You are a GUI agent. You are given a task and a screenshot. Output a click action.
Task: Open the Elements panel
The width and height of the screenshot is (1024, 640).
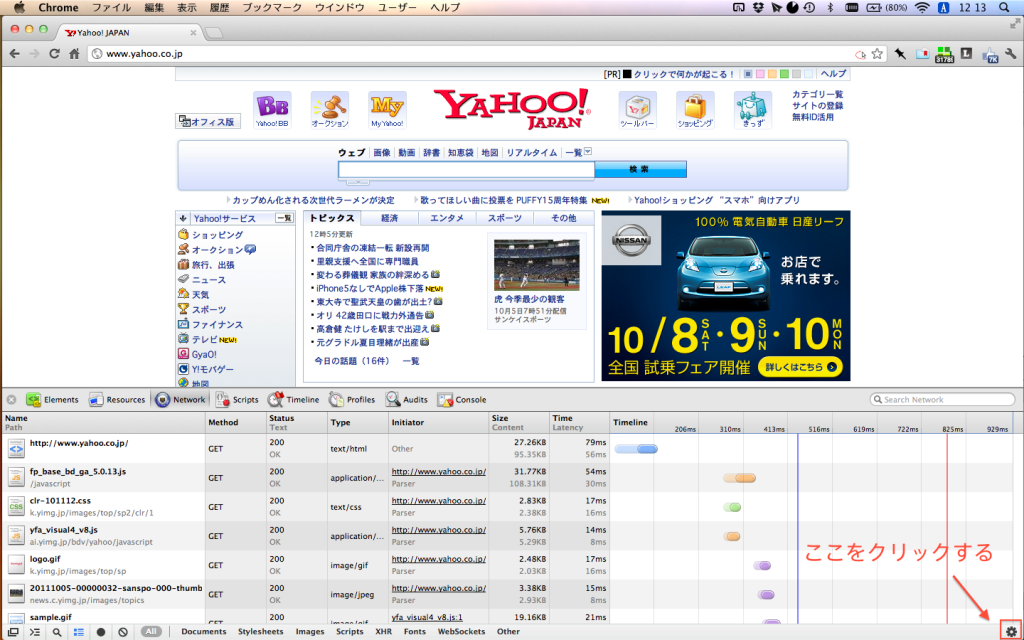point(52,400)
